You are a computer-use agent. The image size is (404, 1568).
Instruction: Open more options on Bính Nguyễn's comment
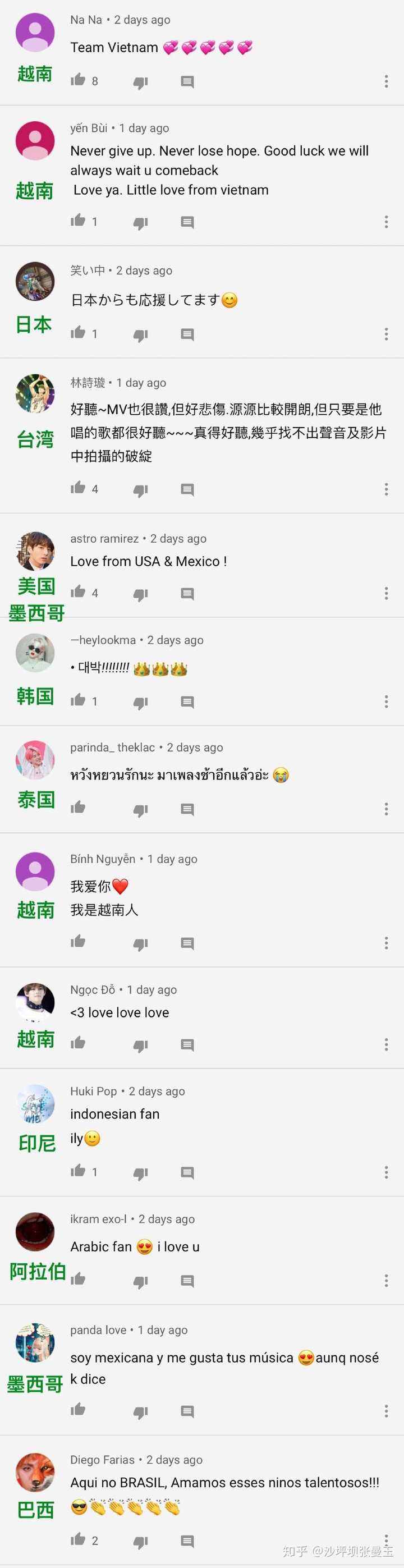387,943
